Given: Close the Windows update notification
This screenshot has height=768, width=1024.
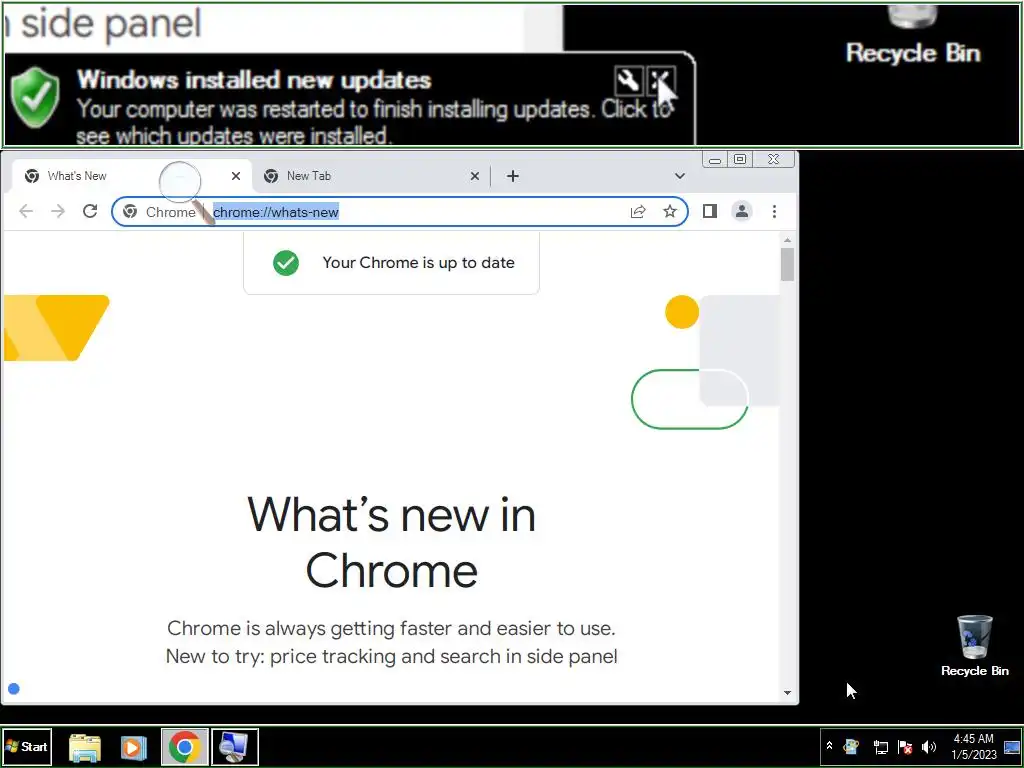Looking at the screenshot, I should (660, 81).
